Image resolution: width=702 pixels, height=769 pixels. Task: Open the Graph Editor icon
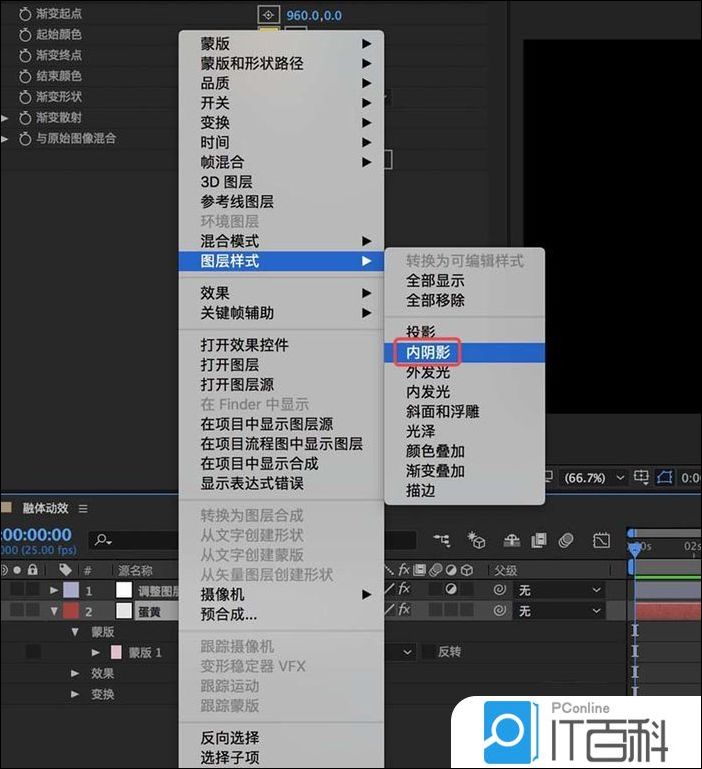601,540
